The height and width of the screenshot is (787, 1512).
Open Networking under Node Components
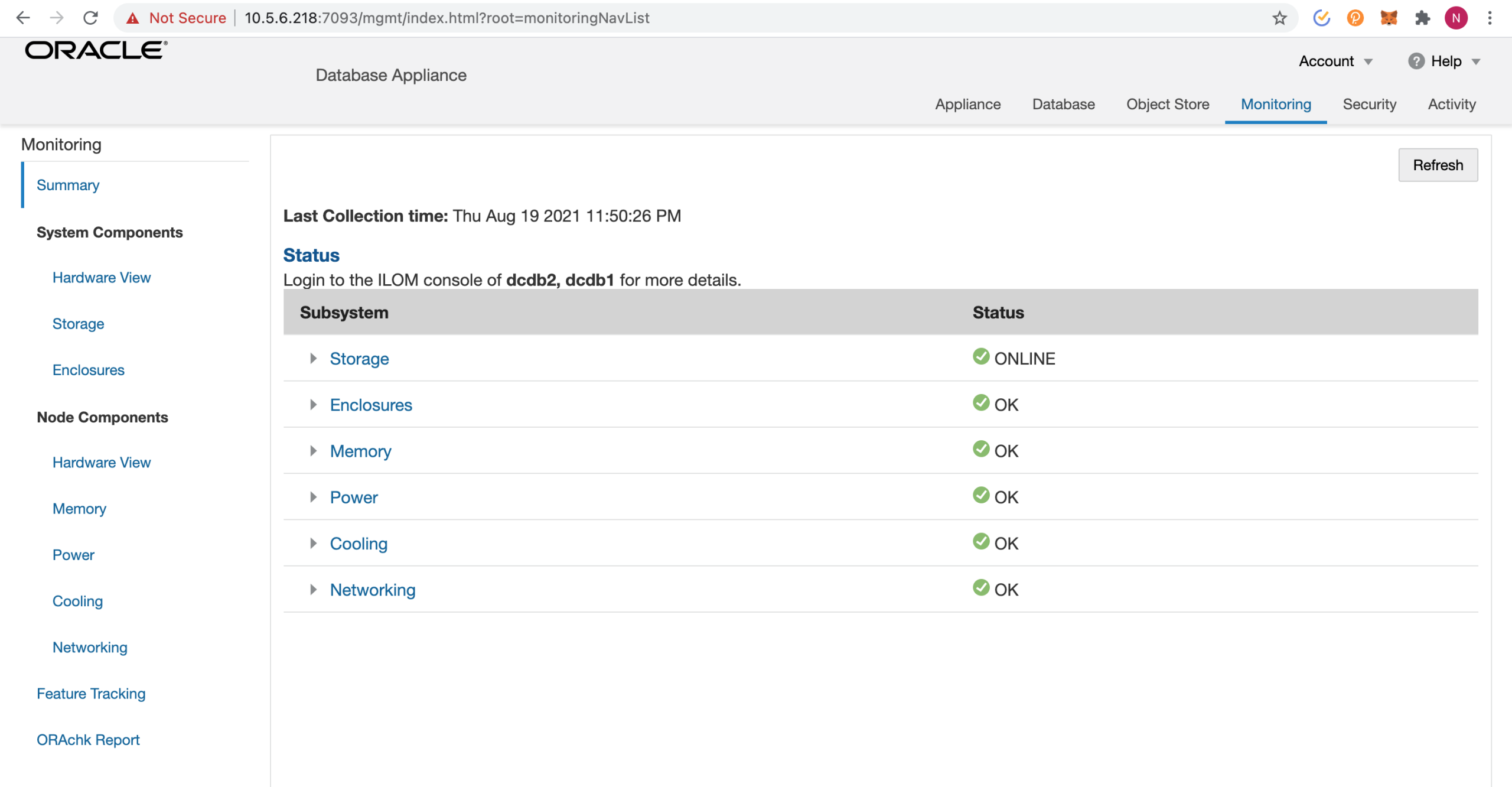(x=90, y=648)
